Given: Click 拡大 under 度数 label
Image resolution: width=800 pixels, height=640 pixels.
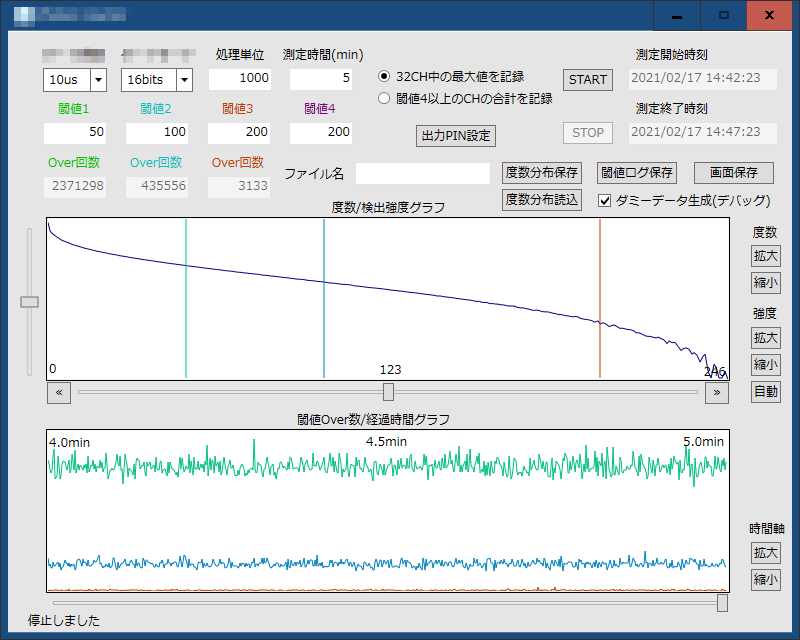Looking at the screenshot, I should (x=765, y=255).
